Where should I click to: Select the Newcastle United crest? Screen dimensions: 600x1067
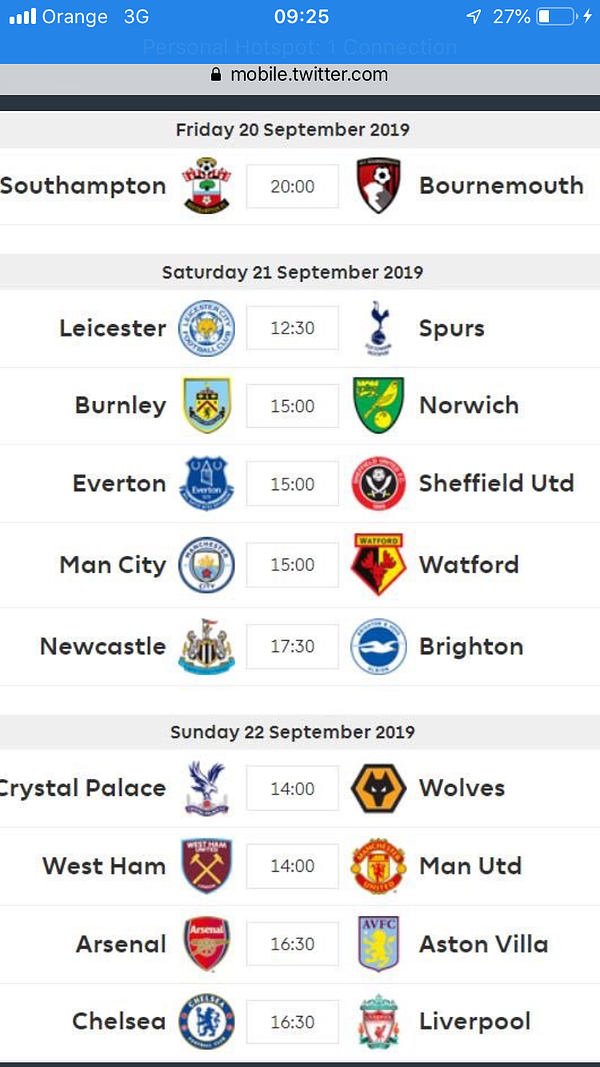pos(206,646)
